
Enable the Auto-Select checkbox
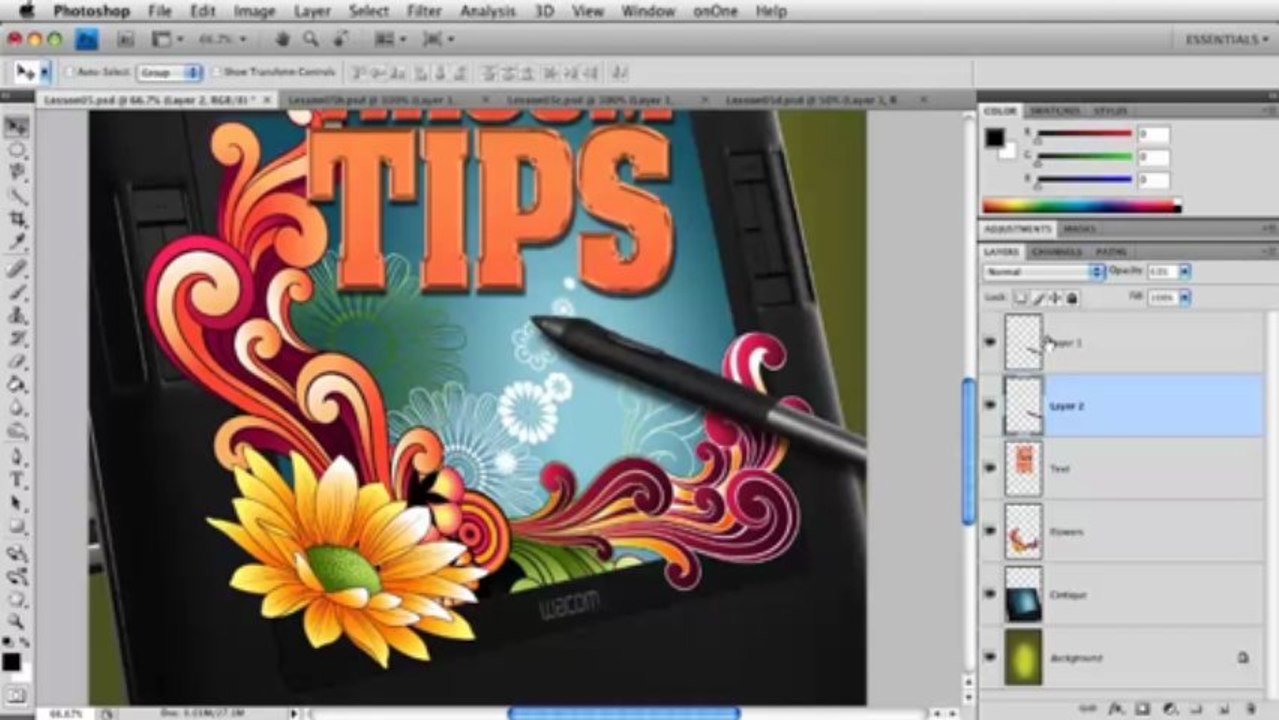pos(69,72)
